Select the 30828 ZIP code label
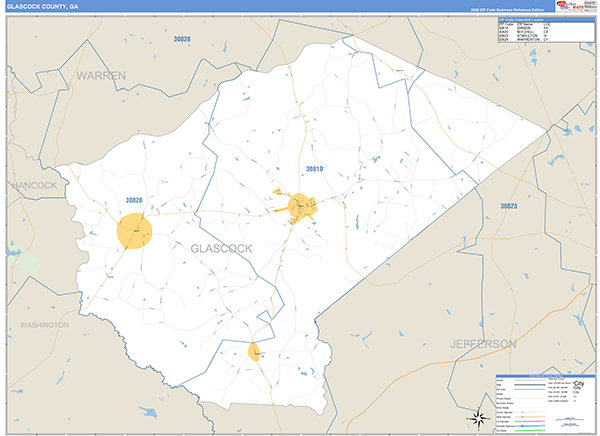The image size is (600, 436). [180, 38]
